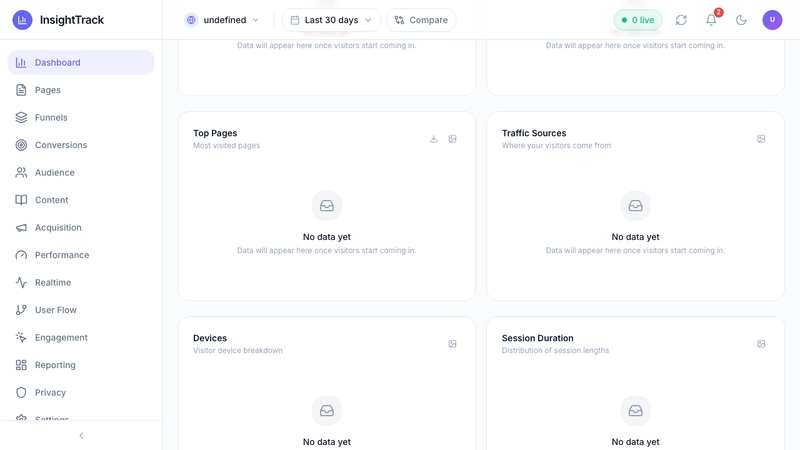Click 'Where your visitors come from' subtitle
This screenshot has width=800, height=450.
coord(556,145)
